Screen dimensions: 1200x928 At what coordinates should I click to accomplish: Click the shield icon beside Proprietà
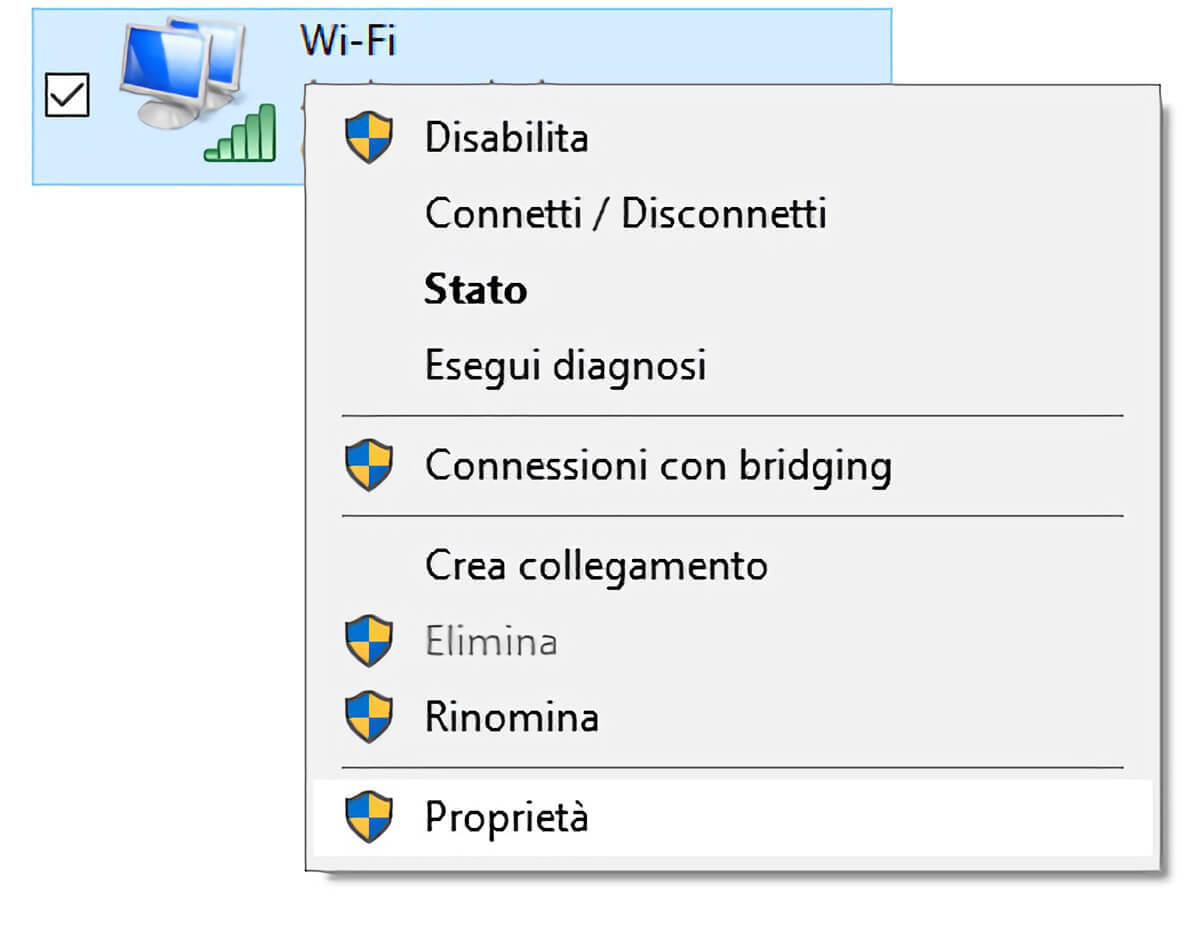369,818
